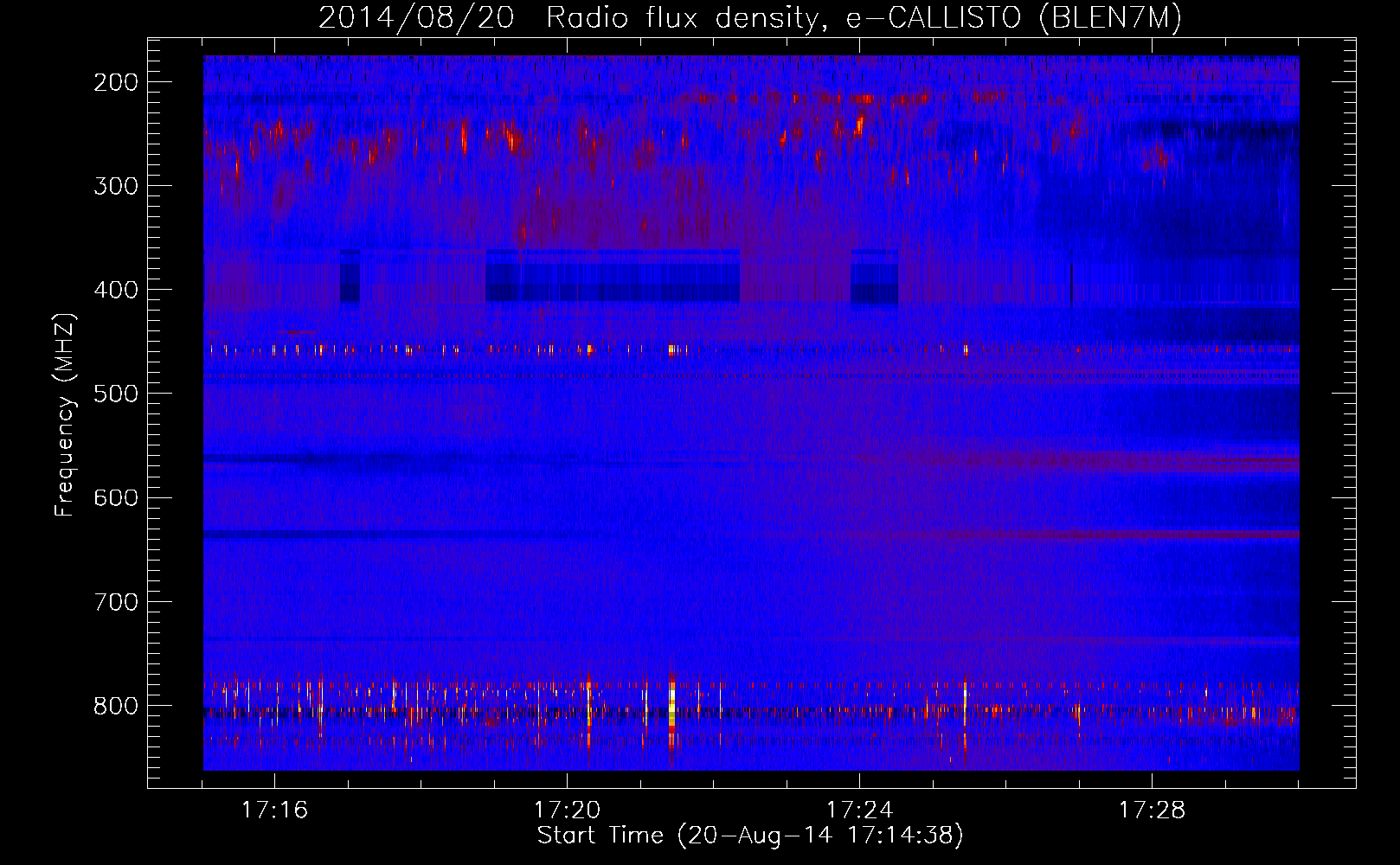
Task: Click the 'Frequency (MHZ)' axis label
Action: tap(65, 414)
